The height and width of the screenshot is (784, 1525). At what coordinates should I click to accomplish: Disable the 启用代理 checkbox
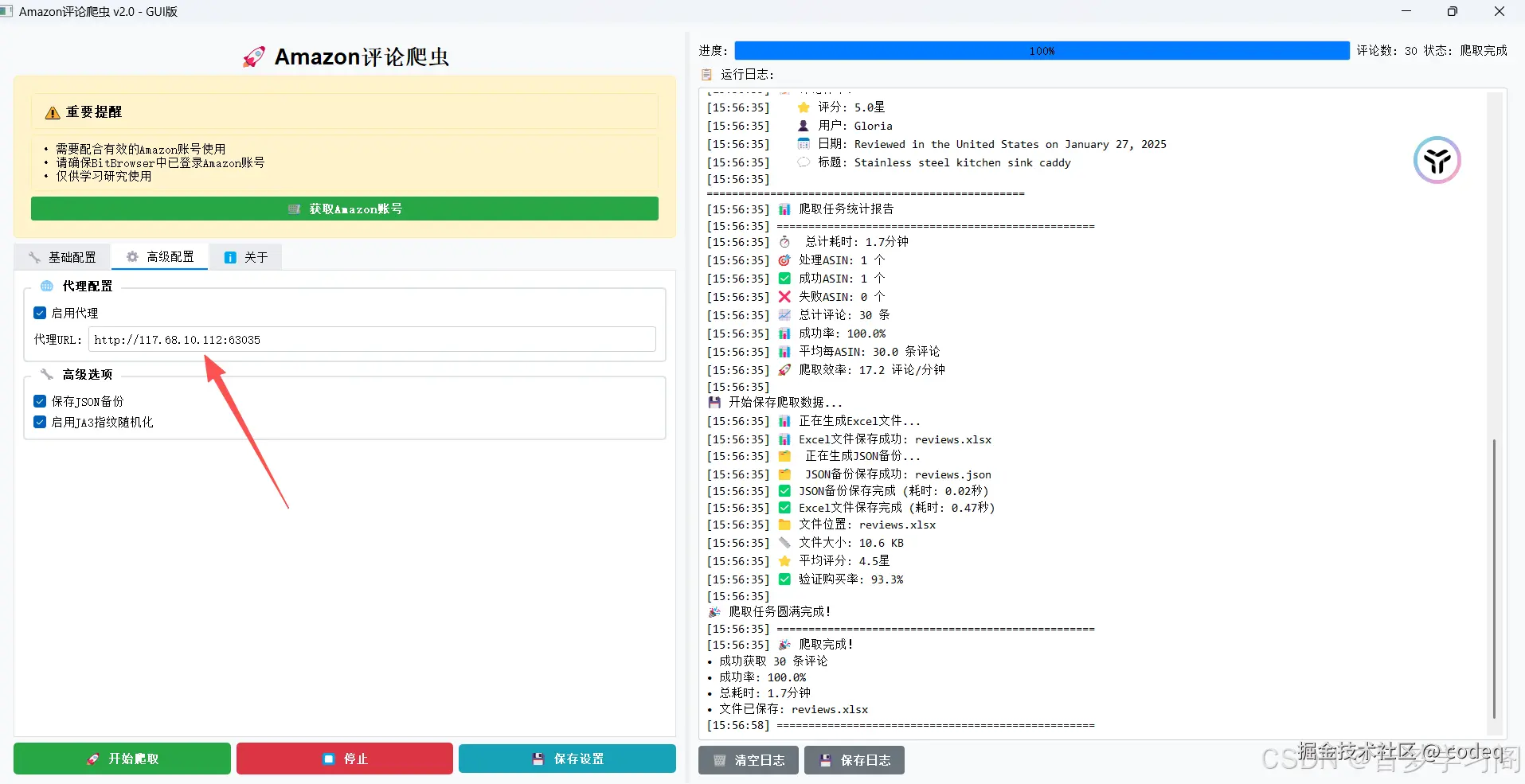[40, 313]
